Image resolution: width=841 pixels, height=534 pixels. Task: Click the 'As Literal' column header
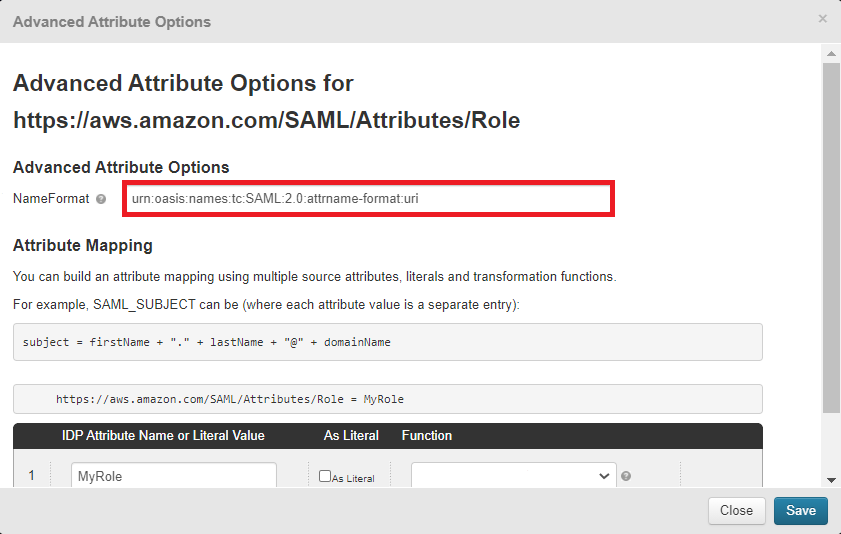[x=351, y=435]
